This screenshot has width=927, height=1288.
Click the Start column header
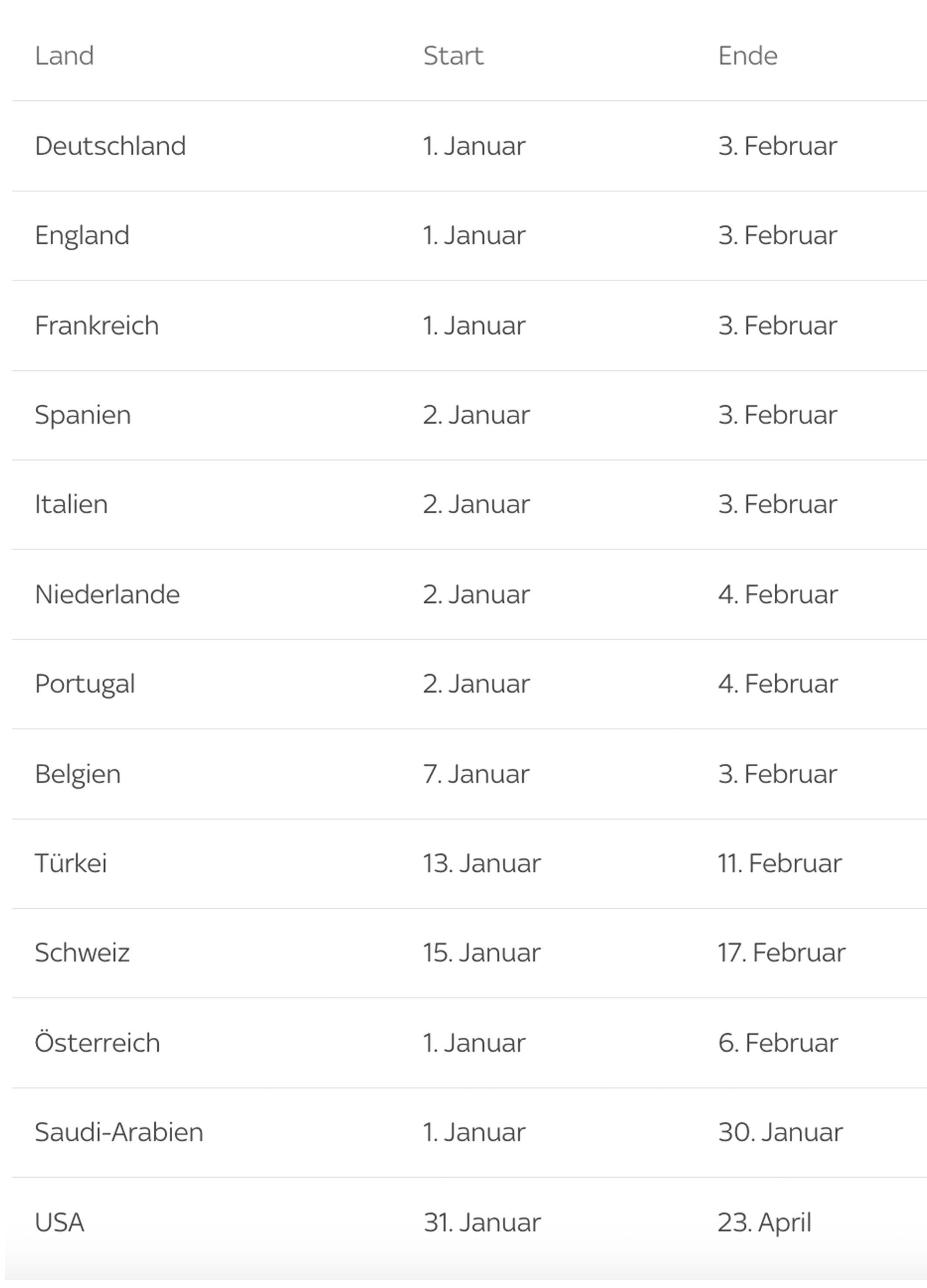[453, 56]
